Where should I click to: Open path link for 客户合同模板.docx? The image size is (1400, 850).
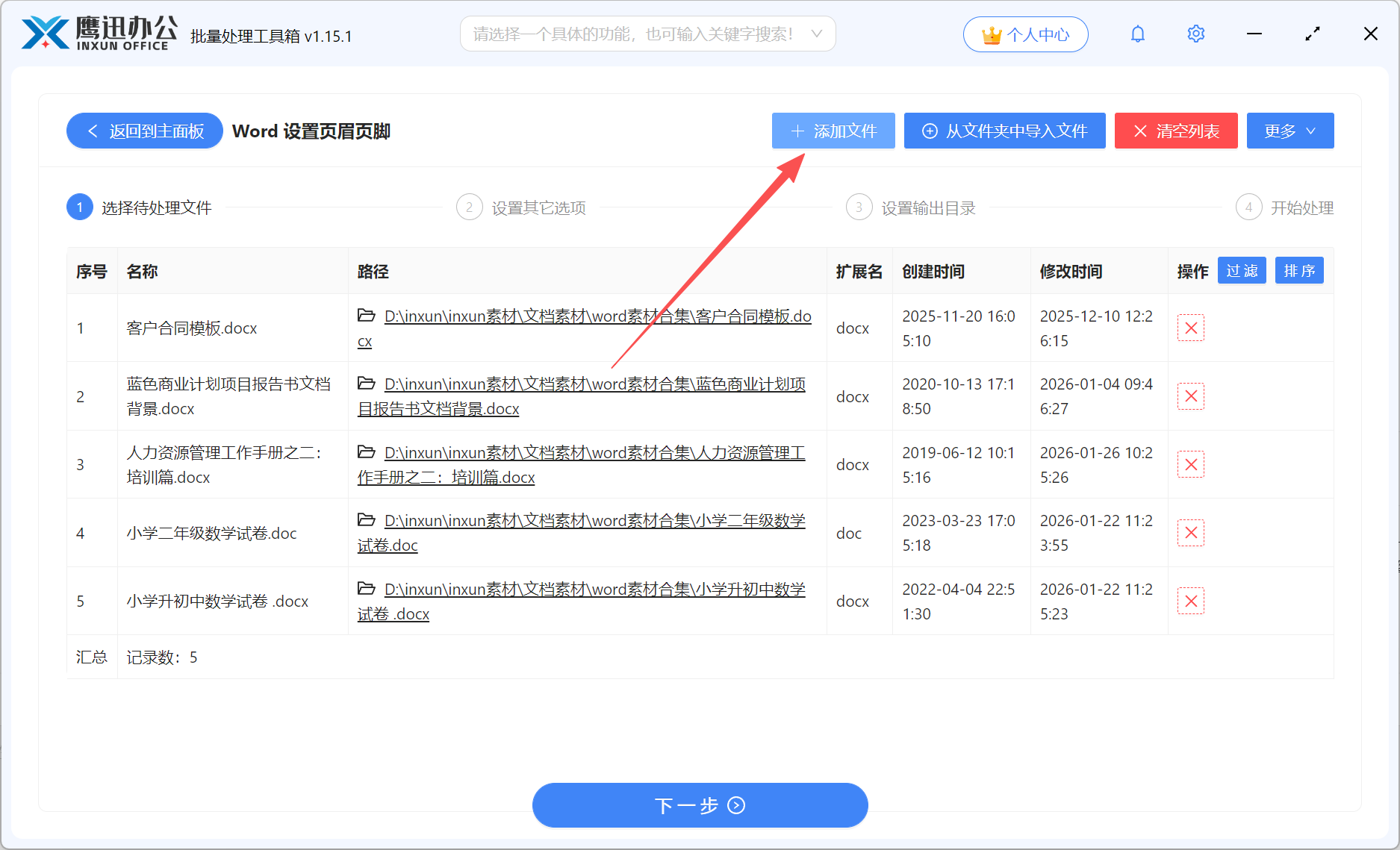(585, 328)
